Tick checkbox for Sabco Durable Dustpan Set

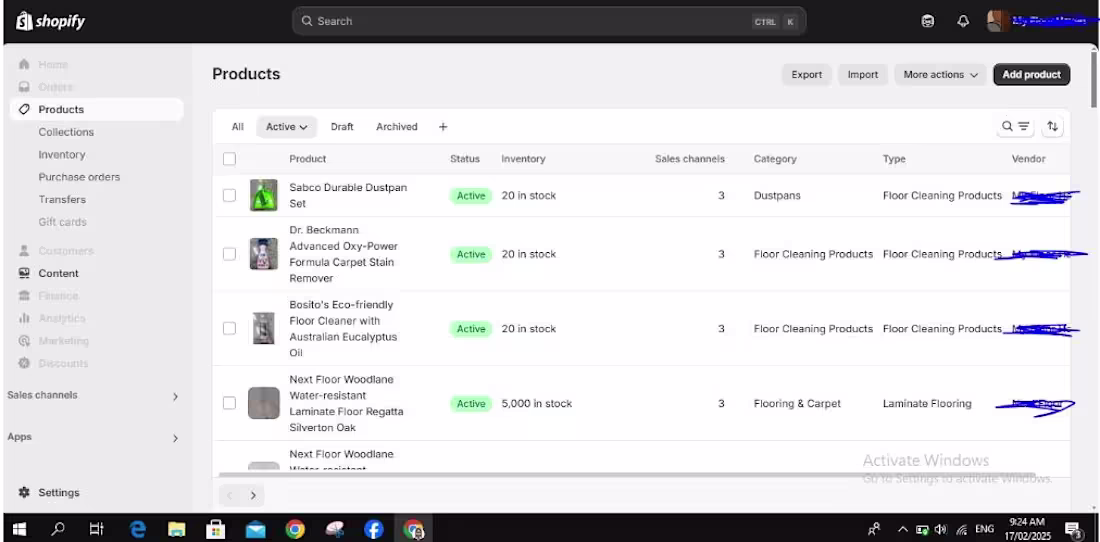229,196
